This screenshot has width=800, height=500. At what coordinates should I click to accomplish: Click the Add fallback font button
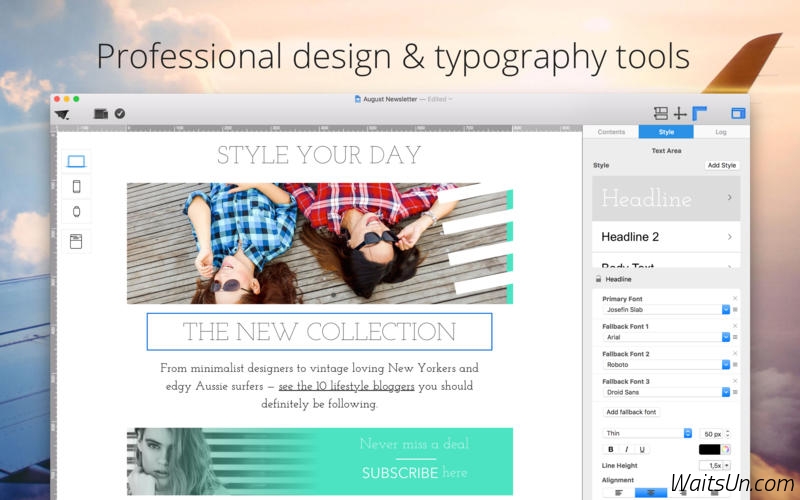[x=631, y=412]
